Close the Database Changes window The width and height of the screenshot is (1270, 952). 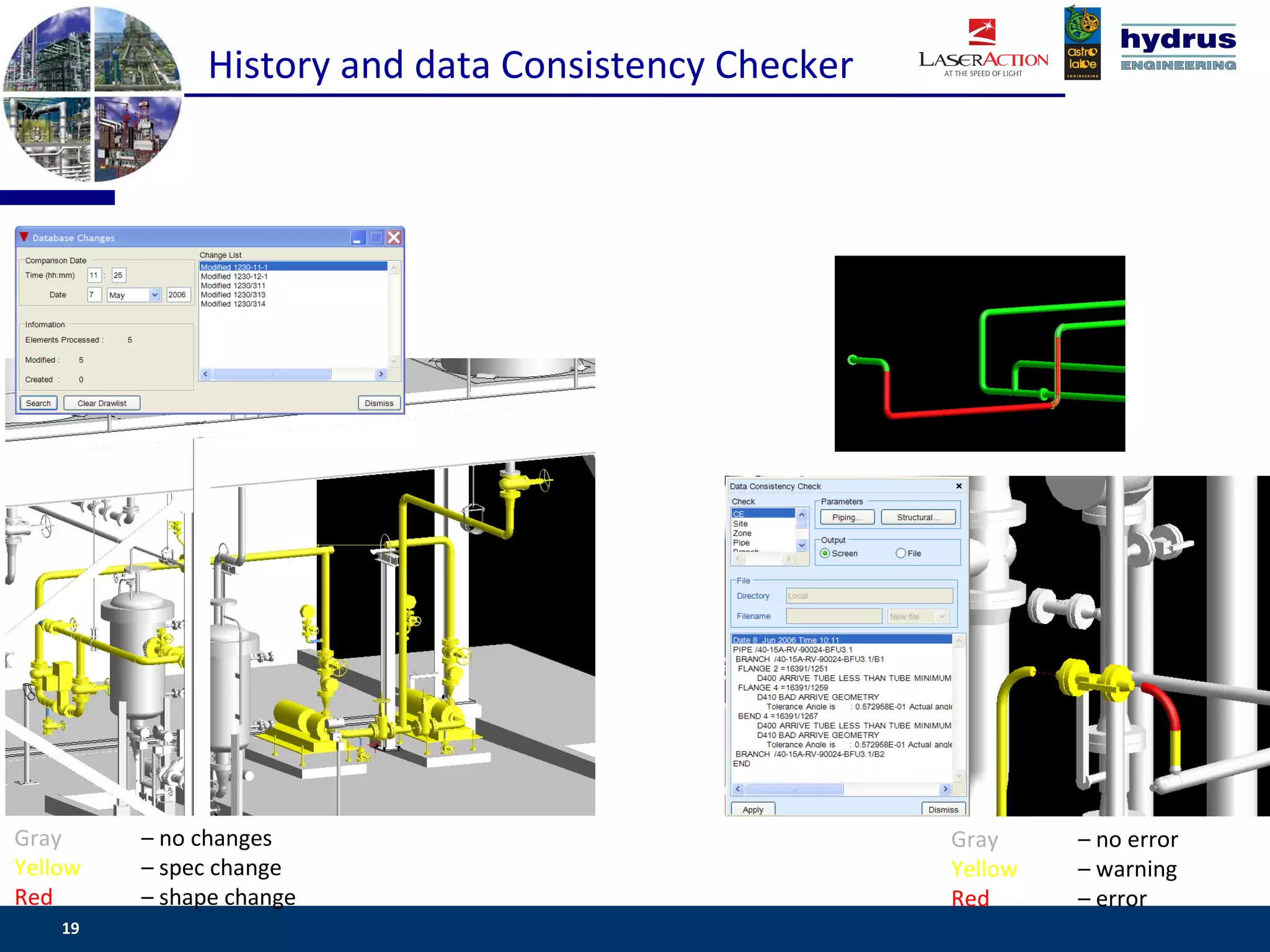[394, 237]
